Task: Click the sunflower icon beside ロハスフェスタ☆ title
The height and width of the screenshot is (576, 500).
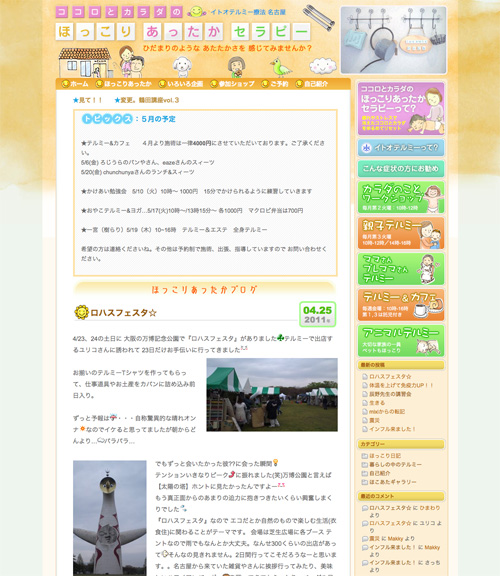Action: [81, 312]
